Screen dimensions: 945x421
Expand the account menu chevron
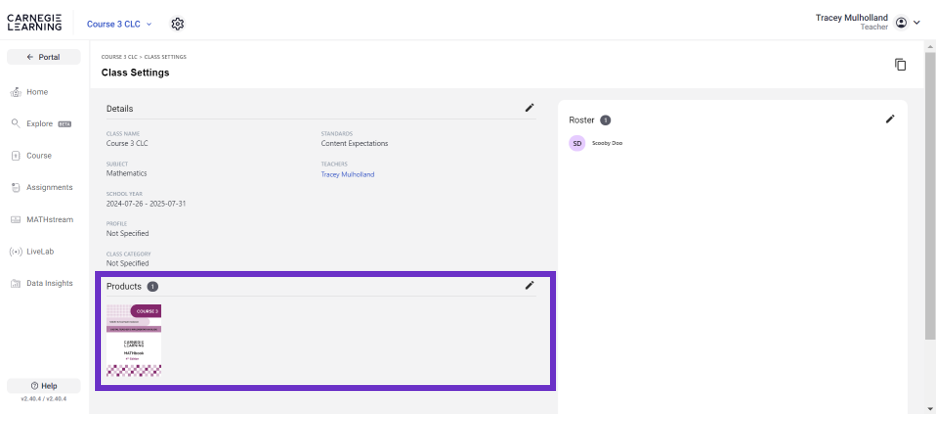point(917,23)
